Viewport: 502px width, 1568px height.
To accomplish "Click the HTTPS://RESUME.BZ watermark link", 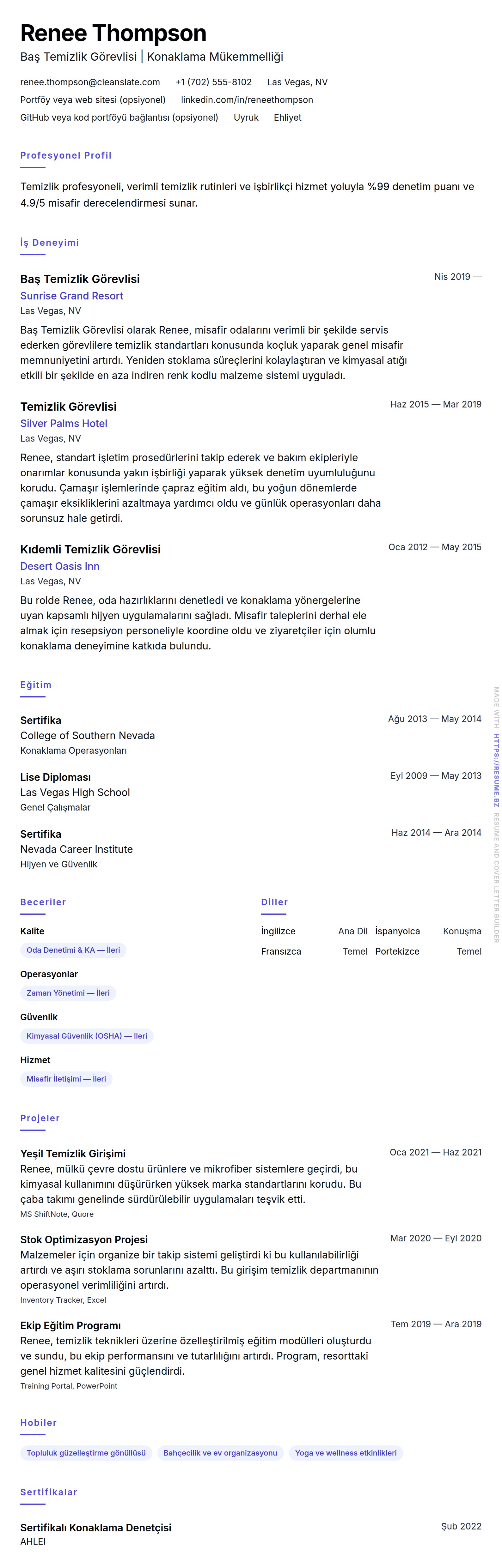I will [x=496, y=770].
